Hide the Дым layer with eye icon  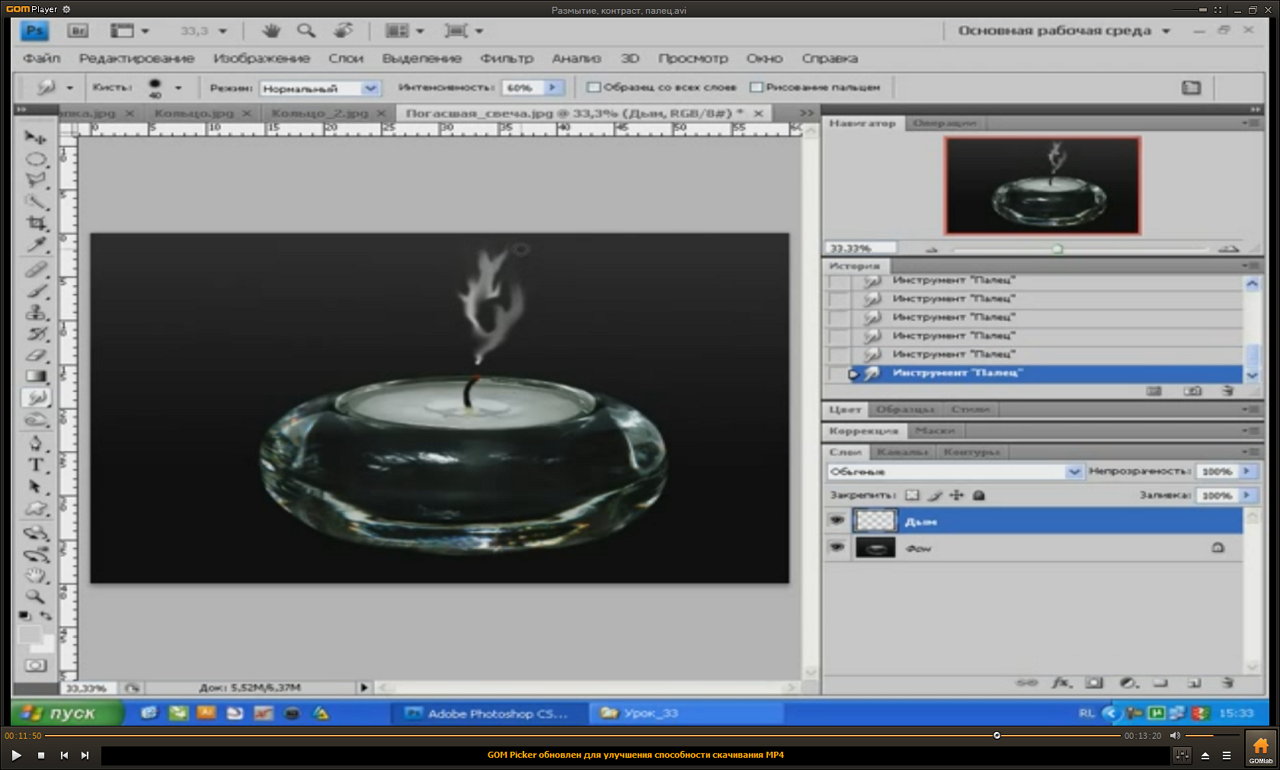[836, 521]
